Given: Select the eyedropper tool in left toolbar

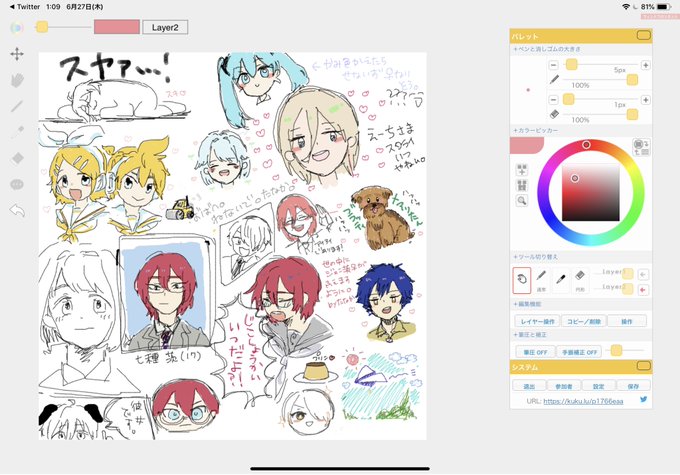Looking at the screenshot, I should [x=17, y=132].
